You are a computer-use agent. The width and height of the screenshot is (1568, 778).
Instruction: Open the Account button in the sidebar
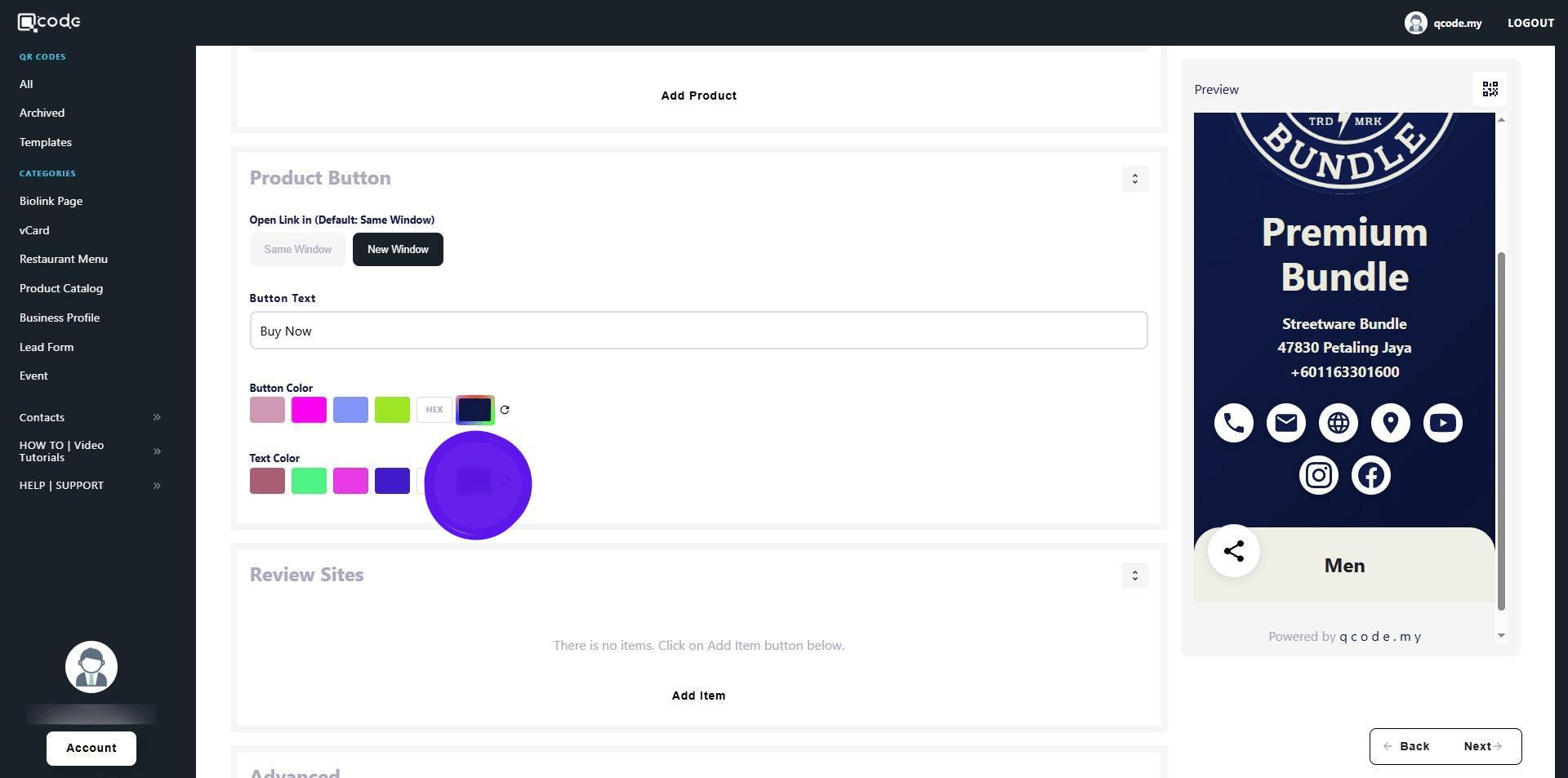point(91,749)
